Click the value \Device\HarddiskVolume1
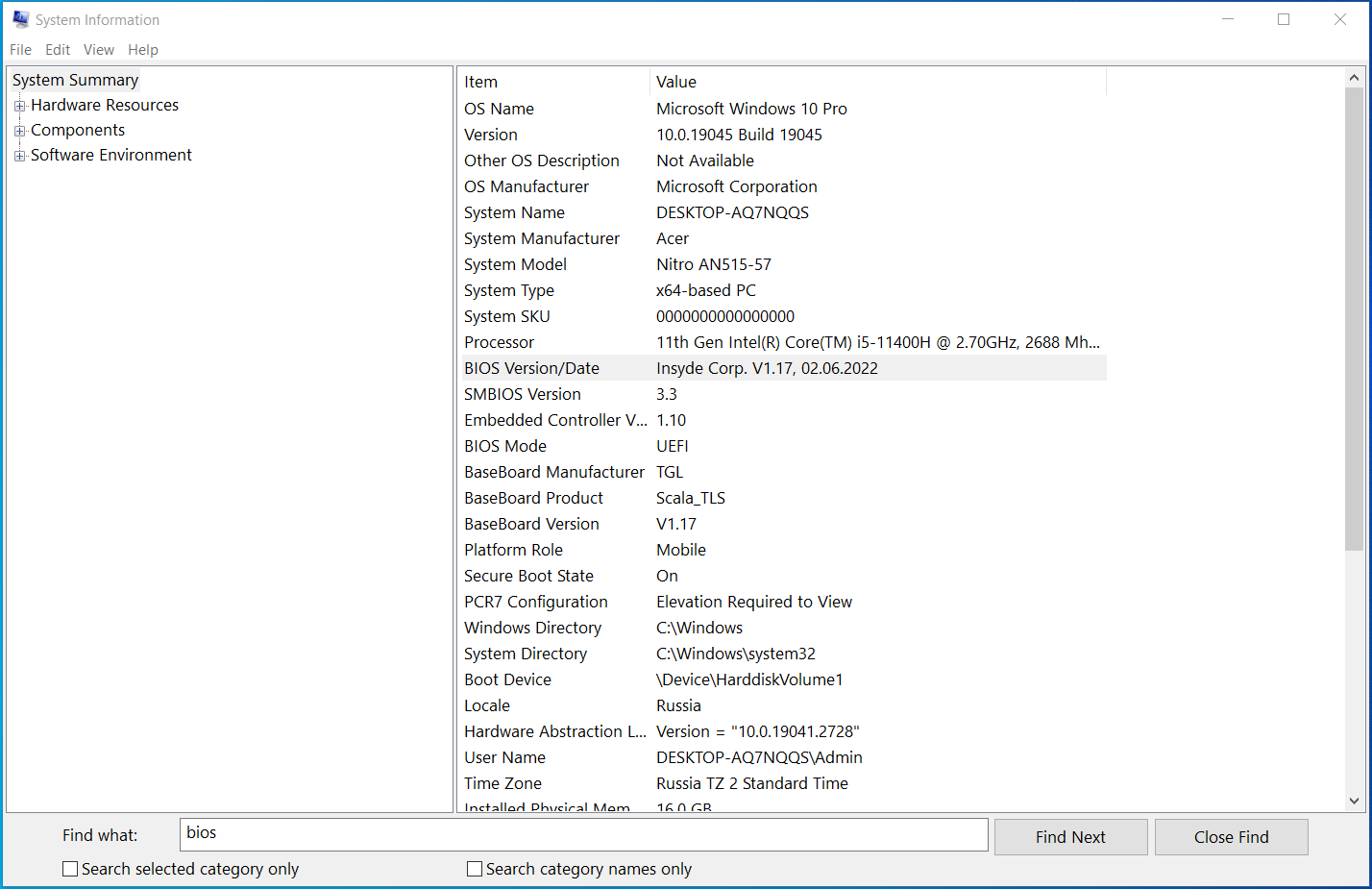1372x889 pixels. 749,679
